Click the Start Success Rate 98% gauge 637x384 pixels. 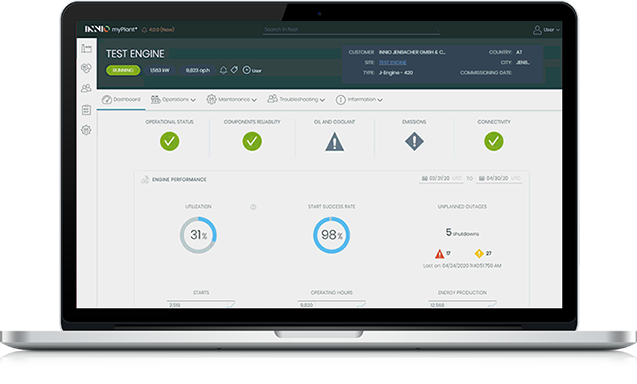click(x=331, y=235)
